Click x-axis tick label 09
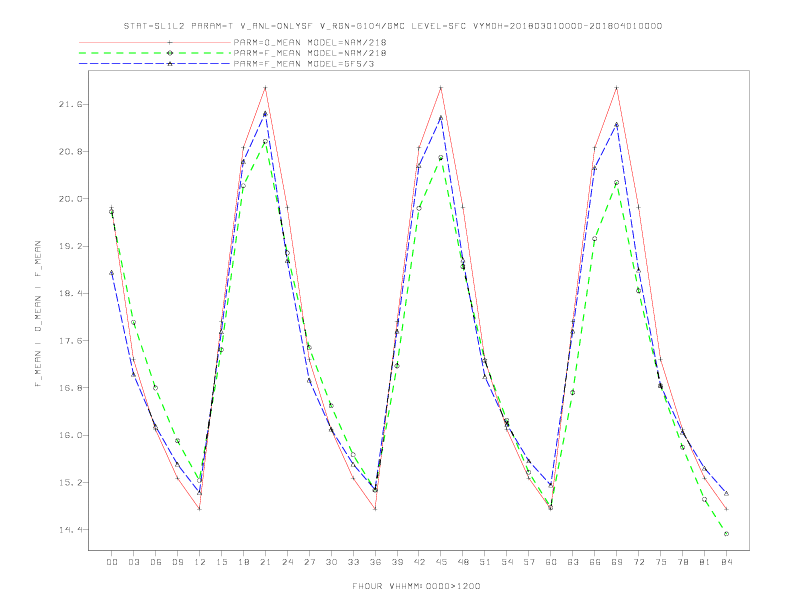792x612 pixels. (x=178, y=562)
